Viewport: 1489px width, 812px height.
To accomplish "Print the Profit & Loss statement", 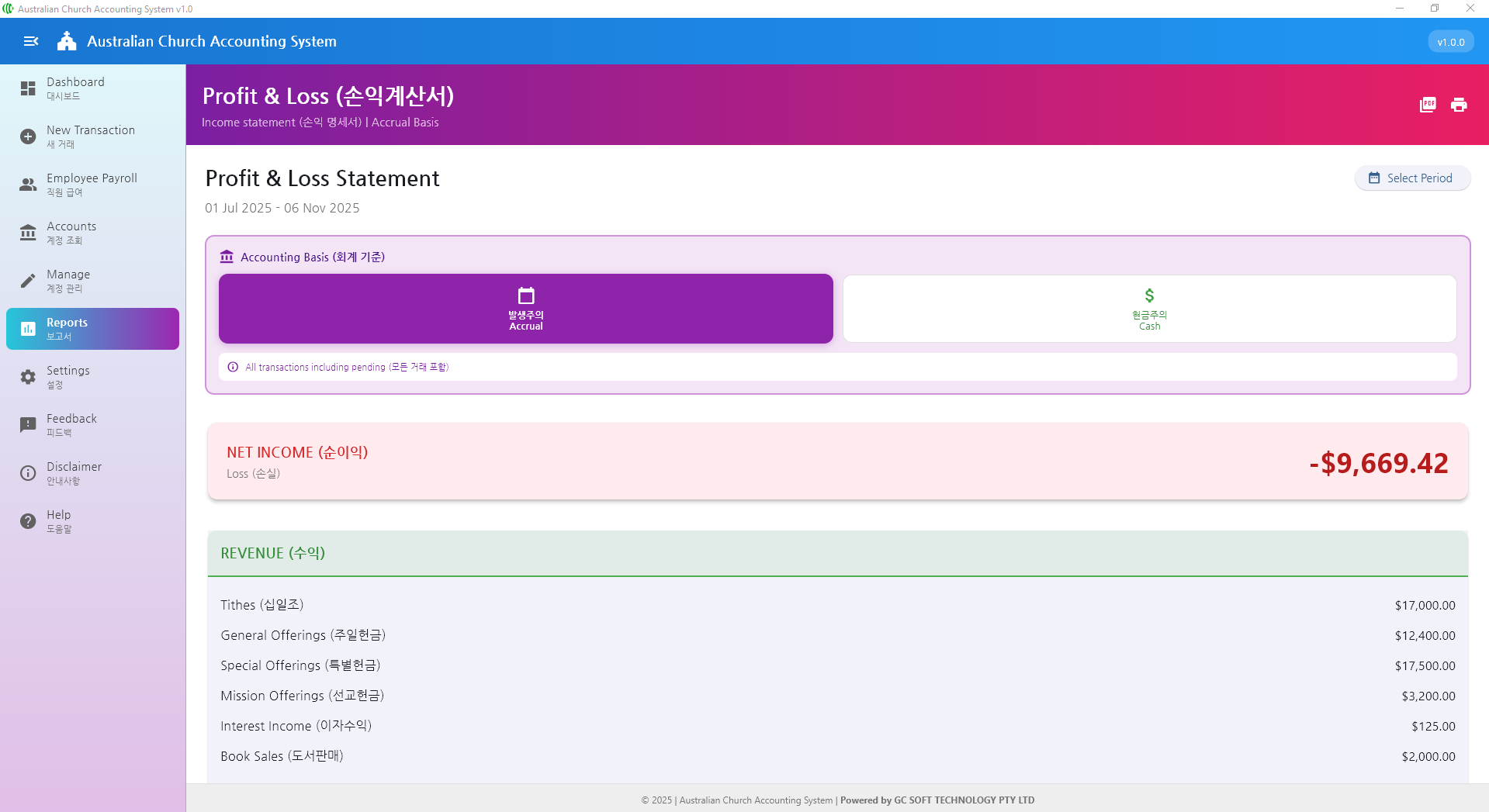I will 1459,104.
